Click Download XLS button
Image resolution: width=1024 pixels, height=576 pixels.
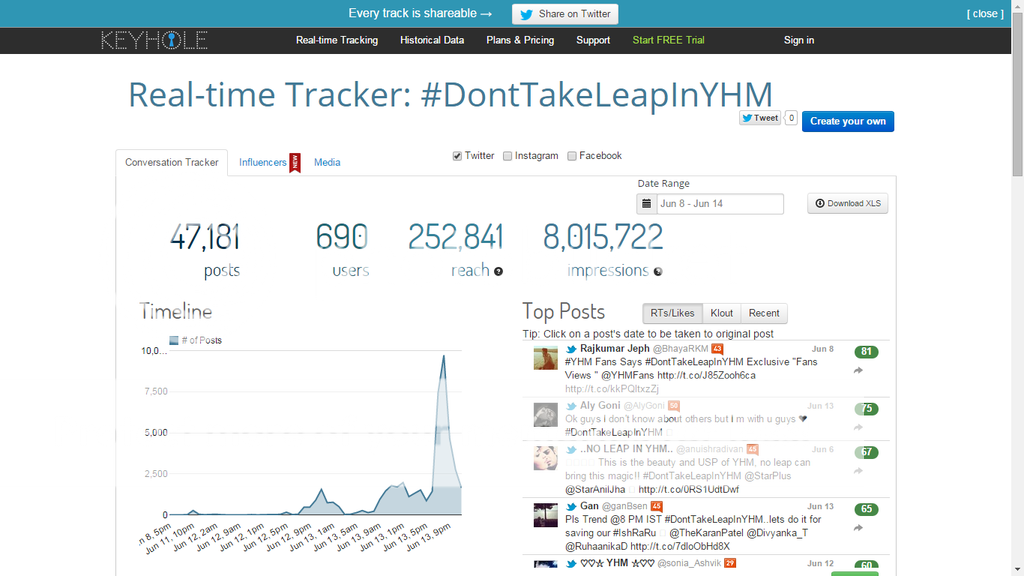pos(848,204)
